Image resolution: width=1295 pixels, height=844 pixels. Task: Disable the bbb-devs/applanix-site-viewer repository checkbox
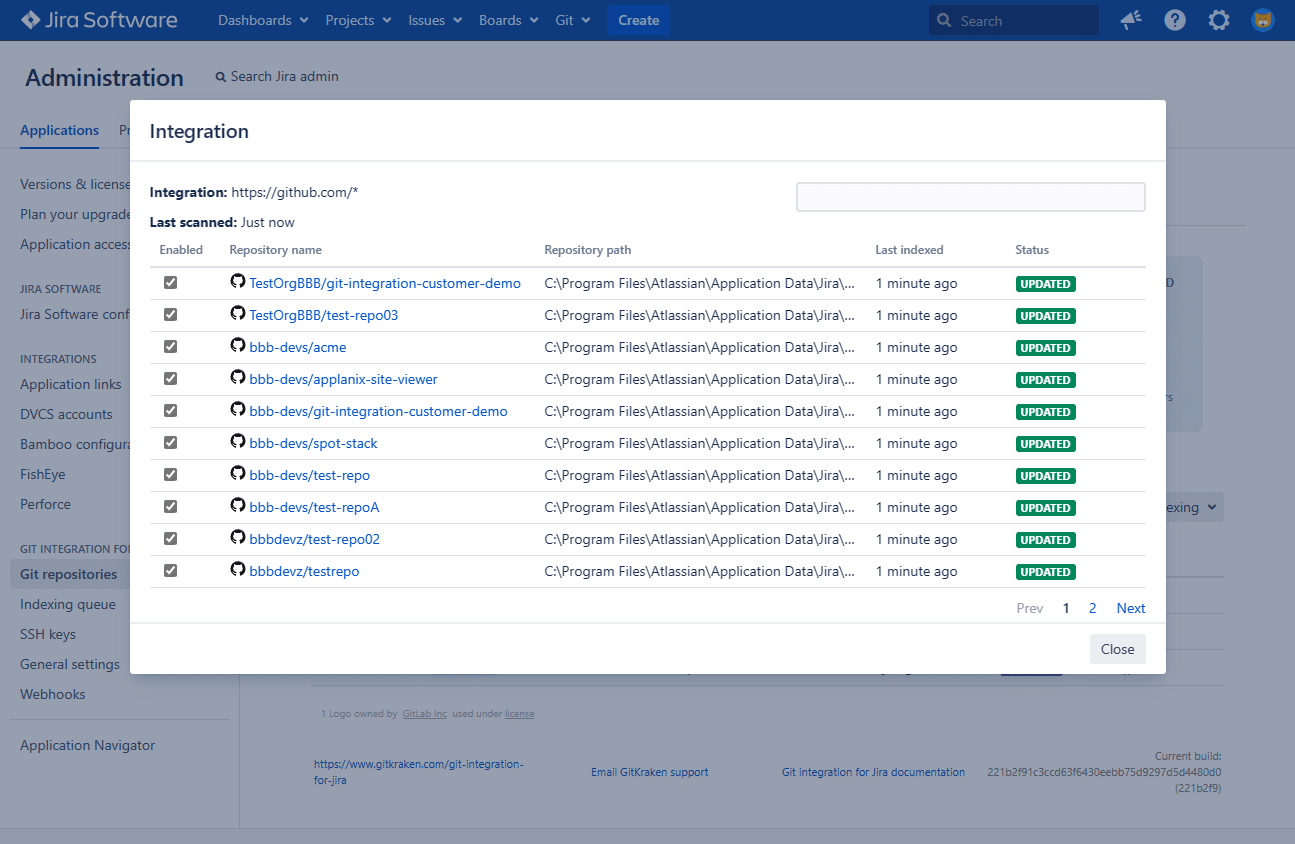[171, 379]
